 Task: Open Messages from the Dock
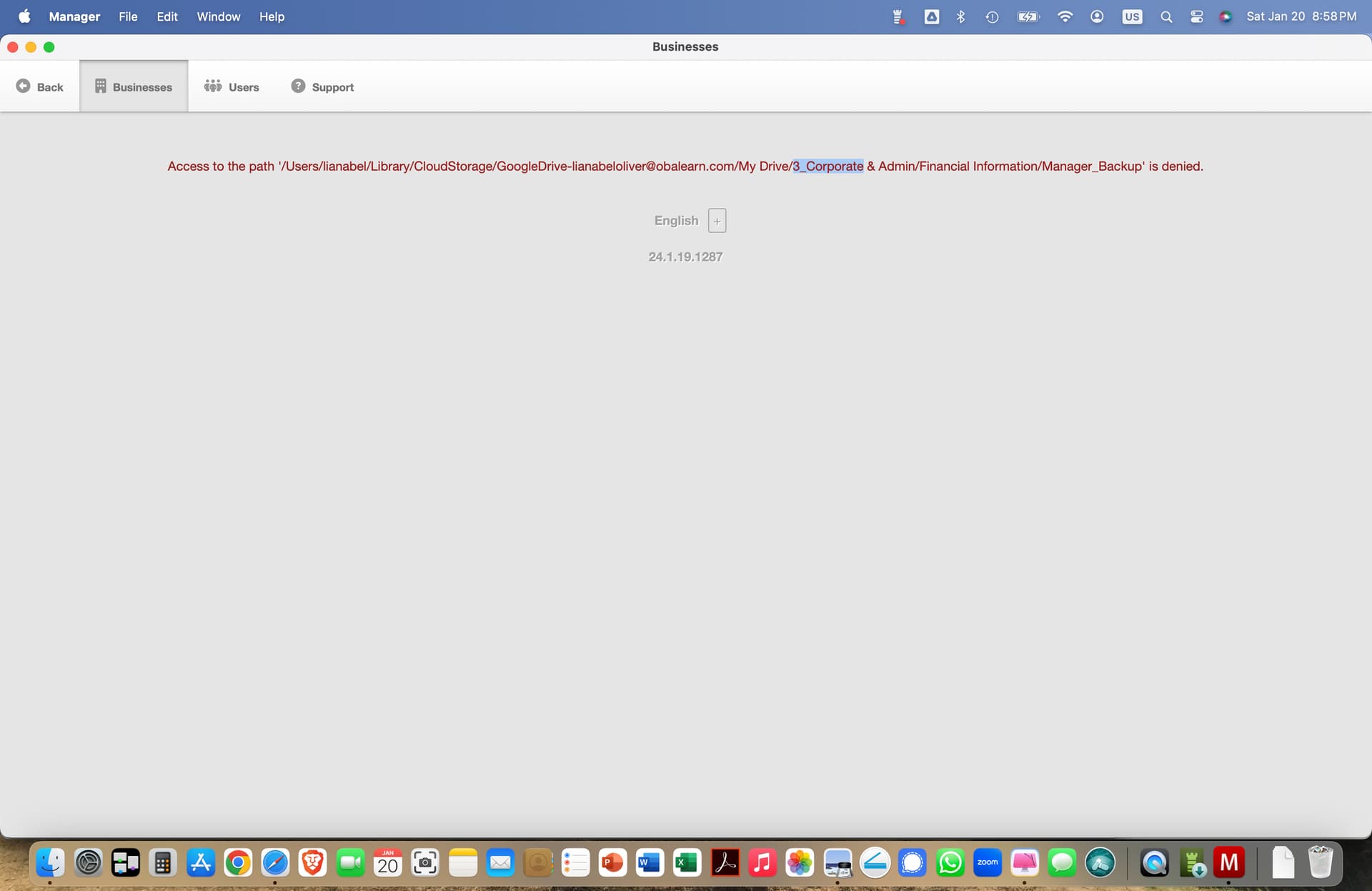[1062, 862]
